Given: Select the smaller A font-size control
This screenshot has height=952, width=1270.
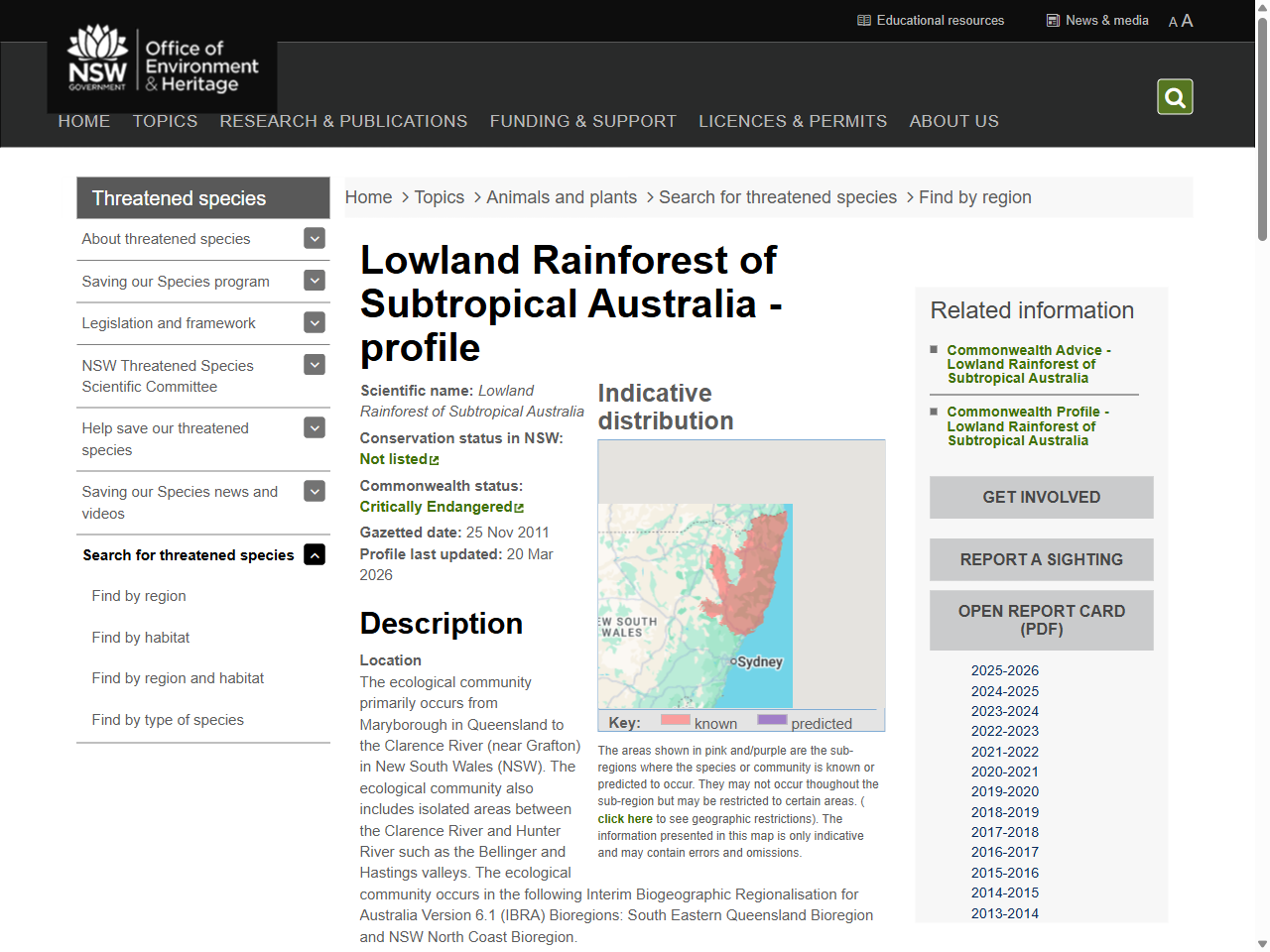Looking at the screenshot, I should pyautogui.click(x=1172, y=21).
